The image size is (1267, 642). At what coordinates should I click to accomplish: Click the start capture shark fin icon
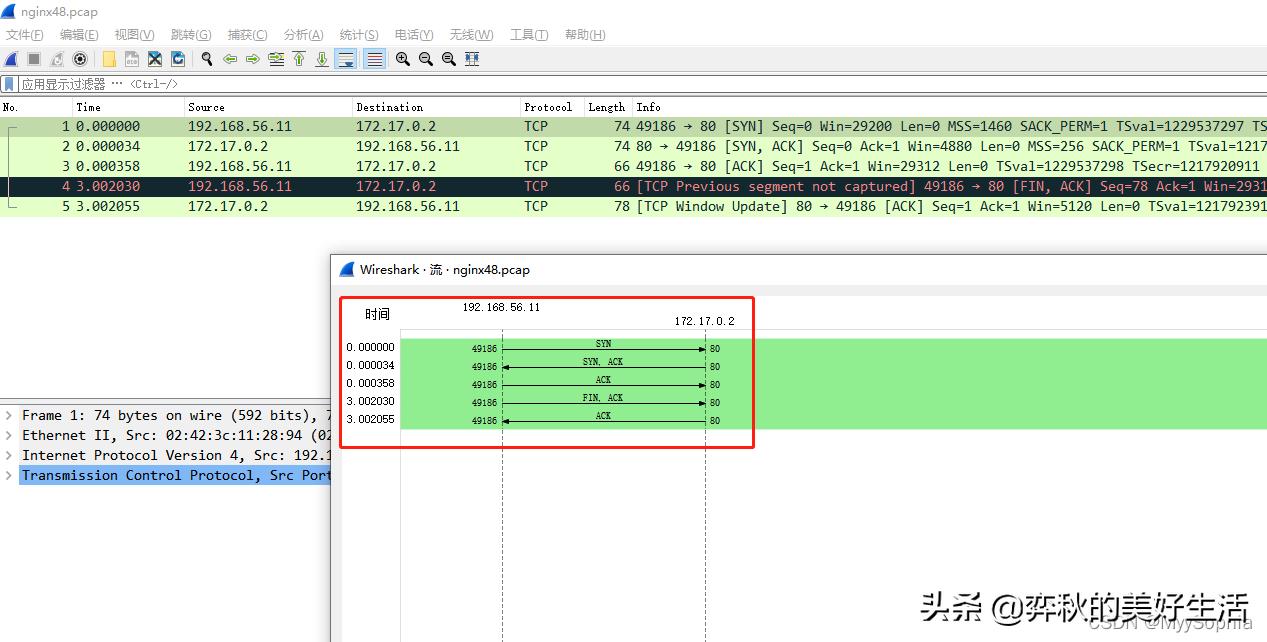11,59
